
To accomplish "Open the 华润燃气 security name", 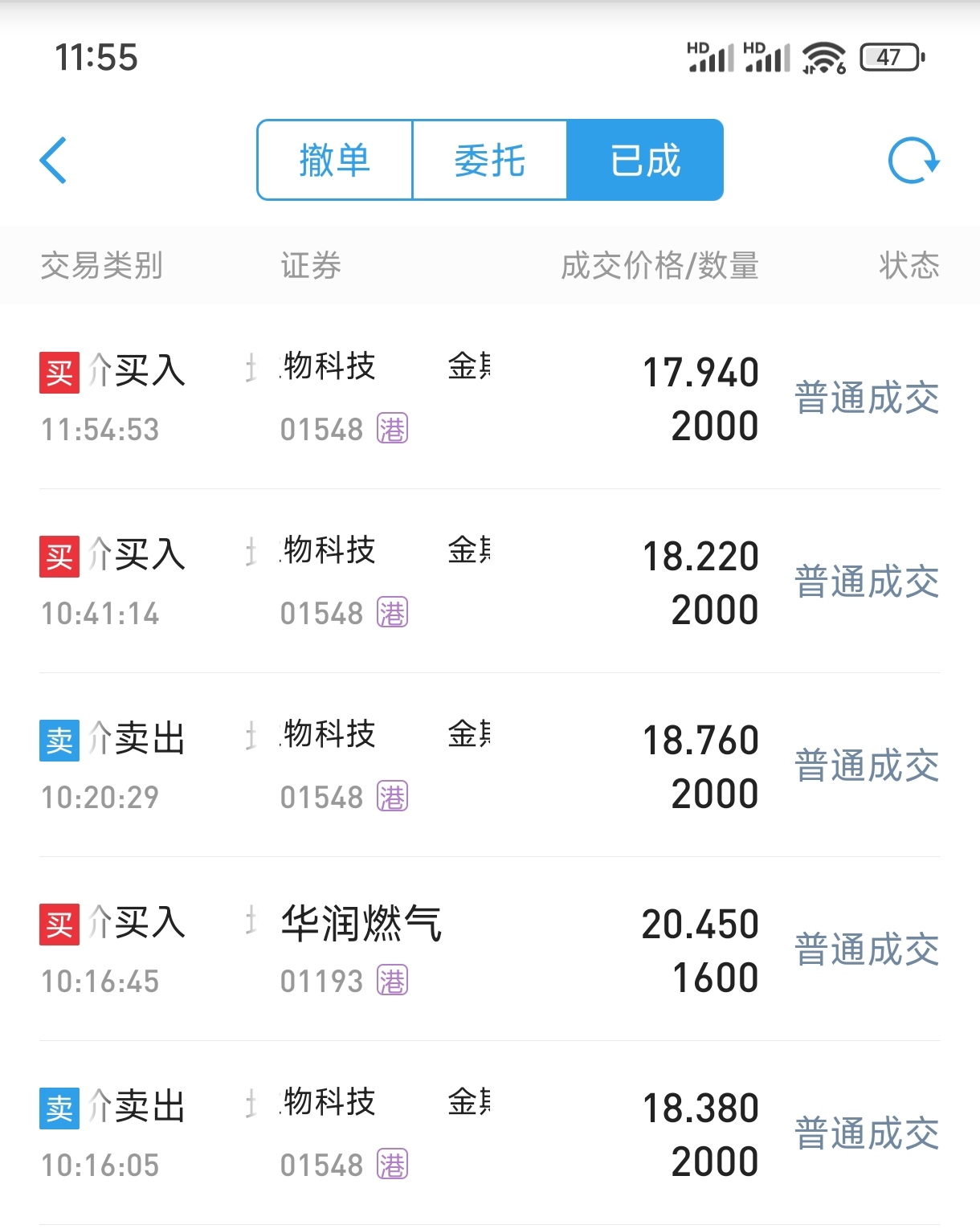I will pyautogui.click(x=361, y=923).
